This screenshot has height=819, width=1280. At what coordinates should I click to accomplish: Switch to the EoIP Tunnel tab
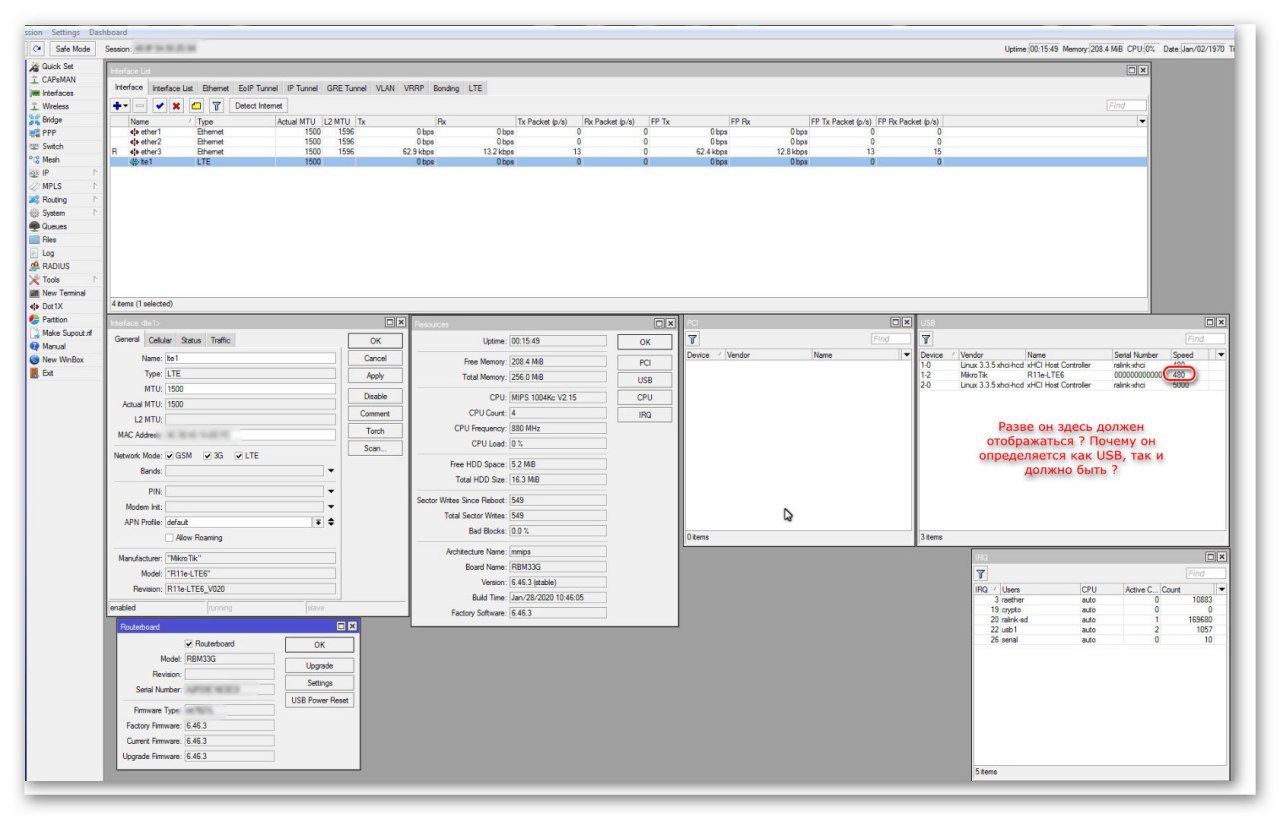(259, 88)
